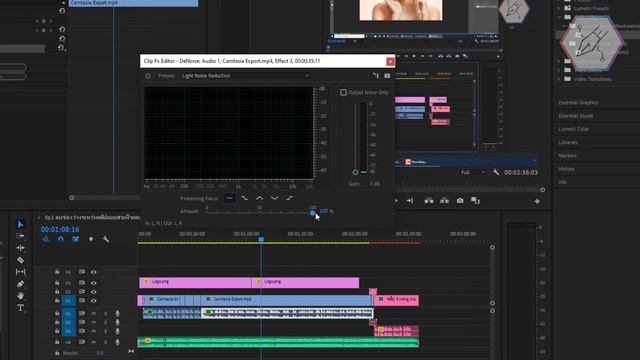Click timeline timecode 00:01:08:16
Image resolution: width=640 pixels, height=360 pixels.
coord(60,229)
